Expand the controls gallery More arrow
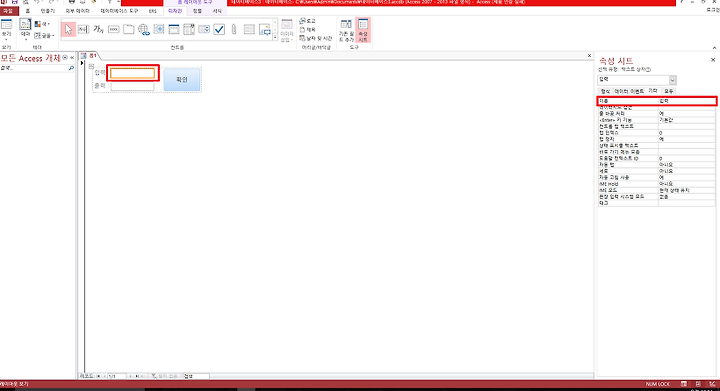 tap(275, 38)
